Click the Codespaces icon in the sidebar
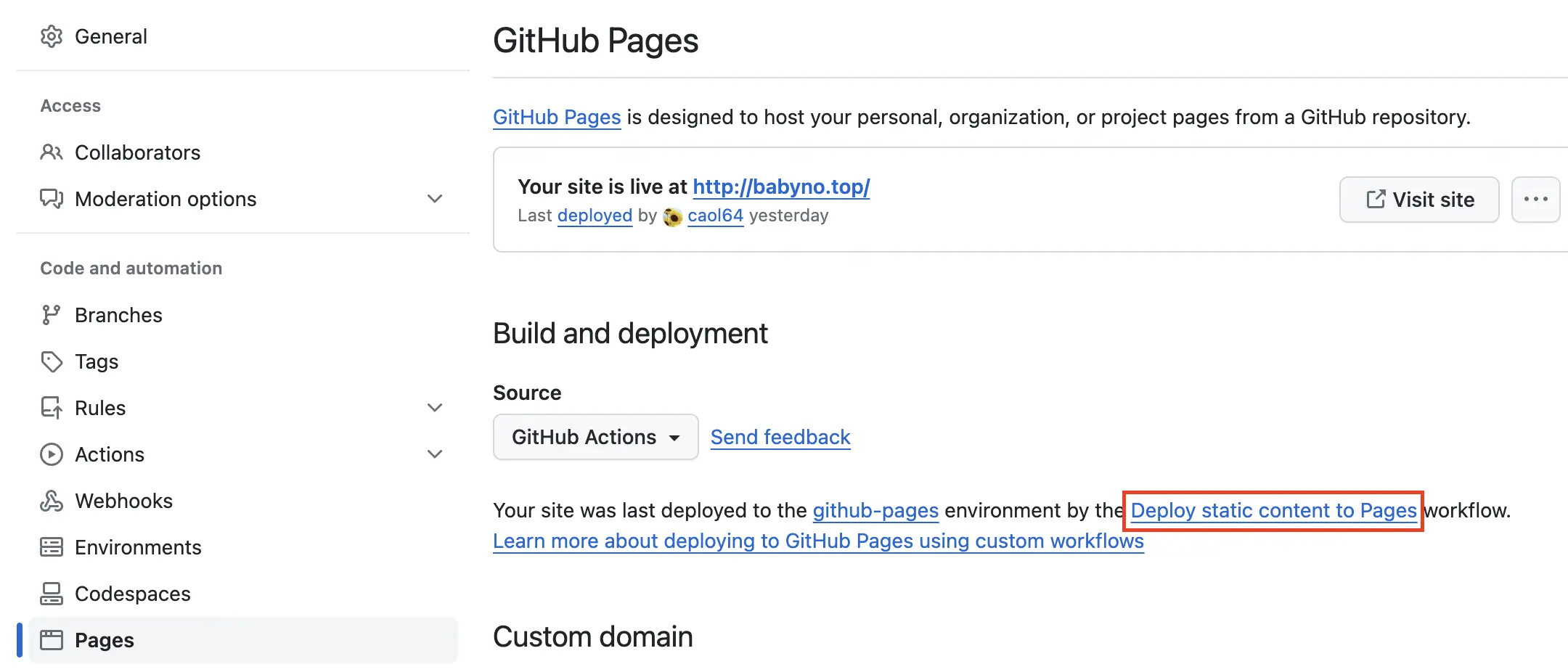Image resolution: width=1568 pixels, height=672 pixels. pyautogui.click(x=52, y=593)
